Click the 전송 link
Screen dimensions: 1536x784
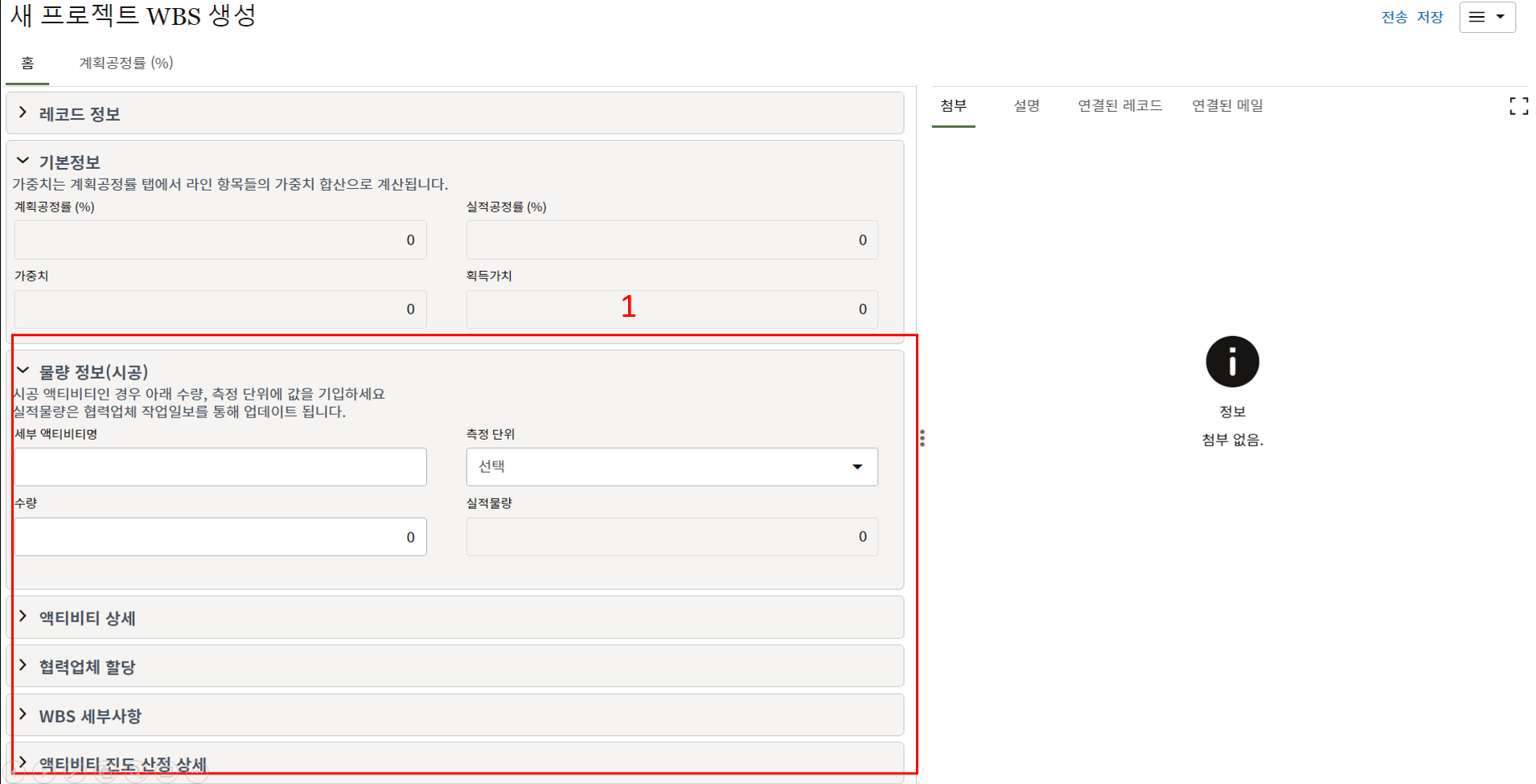[1394, 17]
